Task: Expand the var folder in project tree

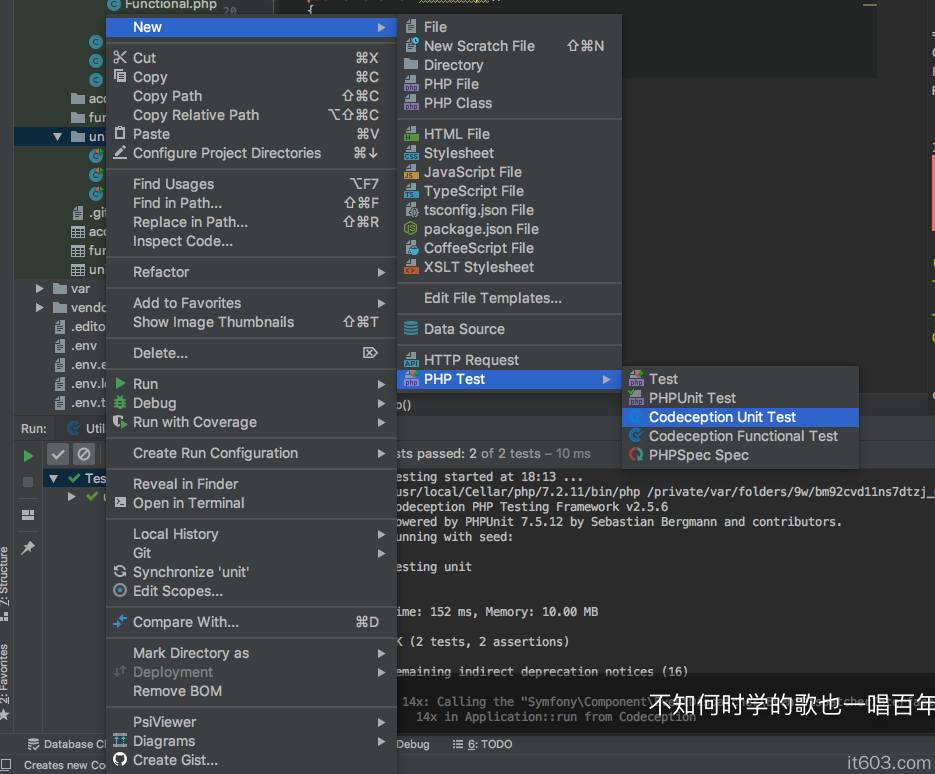Action: tap(40, 289)
